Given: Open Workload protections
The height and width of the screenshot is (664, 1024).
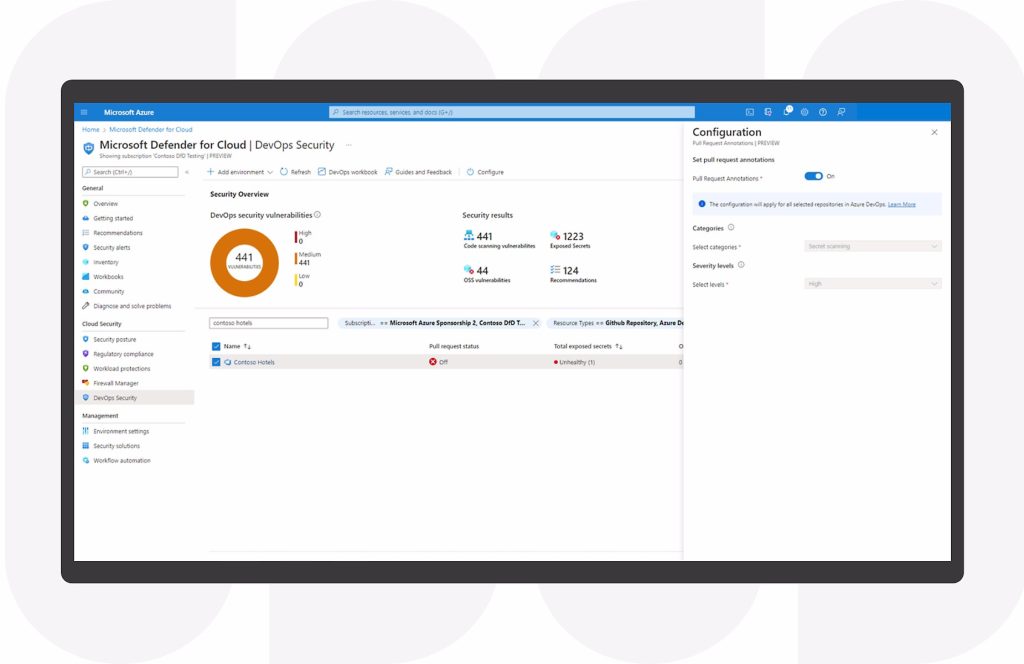Looking at the screenshot, I should click(123, 368).
